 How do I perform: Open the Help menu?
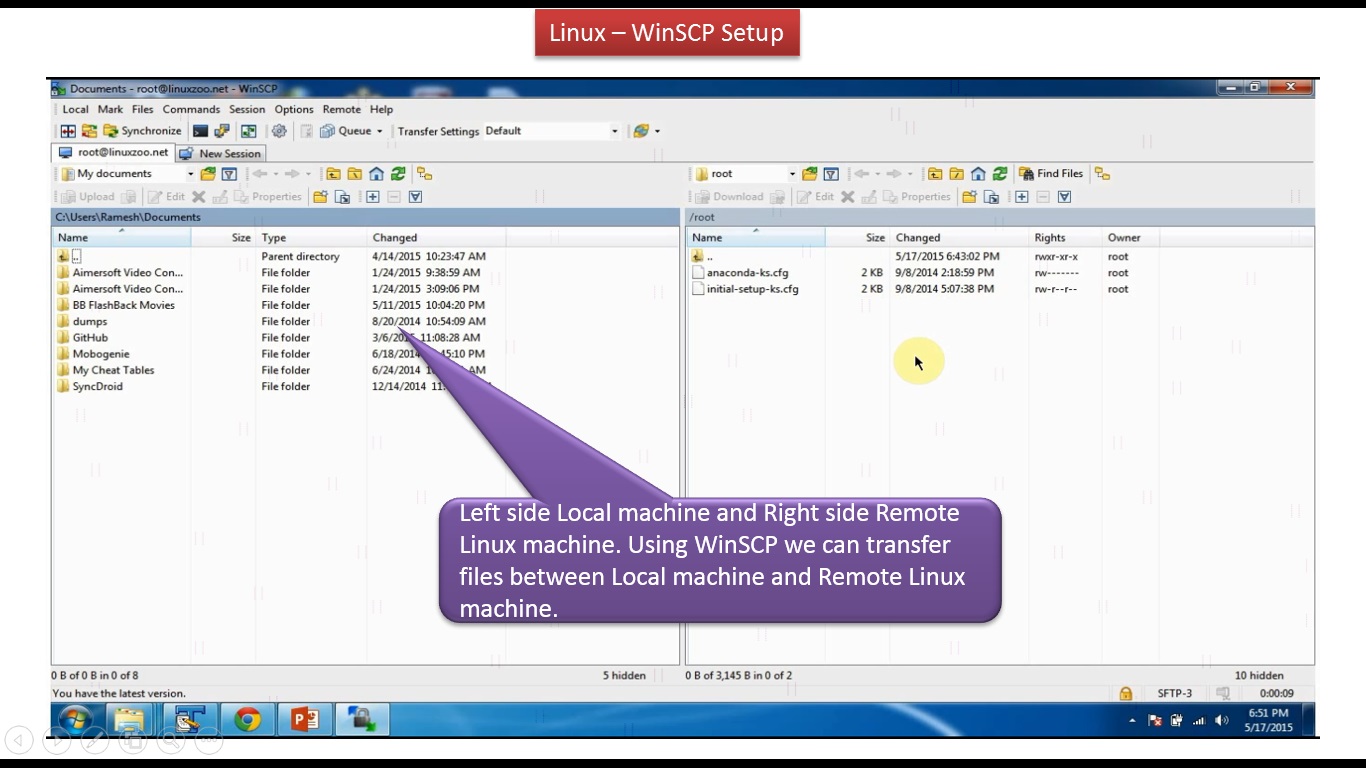[381, 110]
